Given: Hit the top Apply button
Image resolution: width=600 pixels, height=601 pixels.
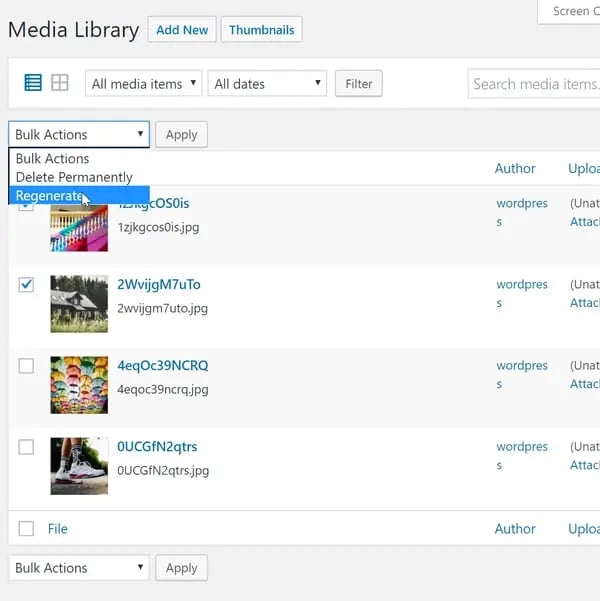Looking at the screenshot, I should click(x=181, y=135).
